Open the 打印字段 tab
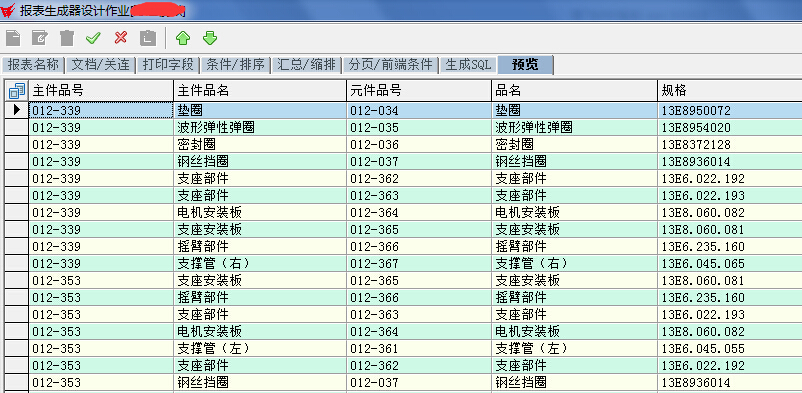 pyautogui.click(x=168, y=64)
